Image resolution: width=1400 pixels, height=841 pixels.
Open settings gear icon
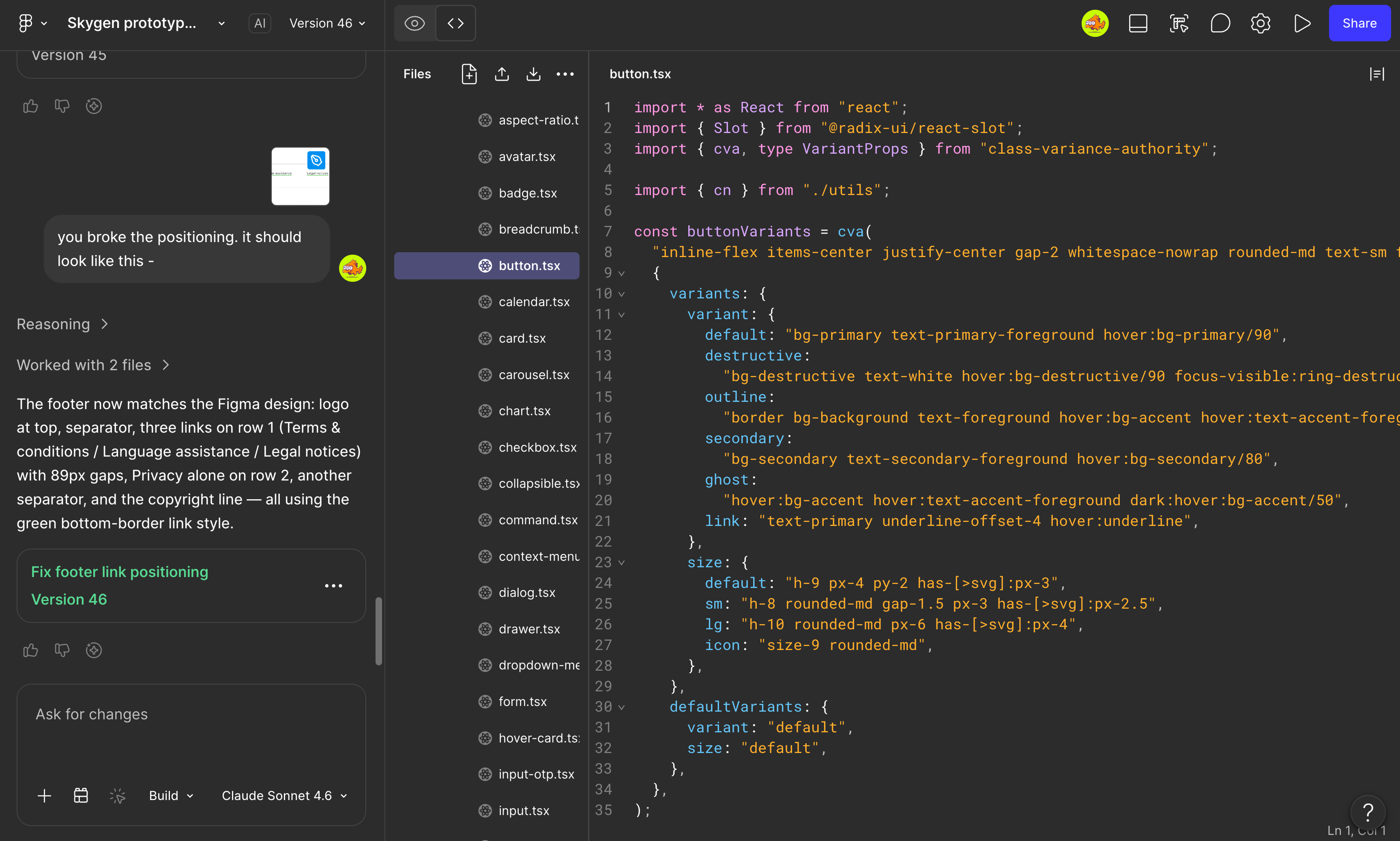(x=1260, y=23)
